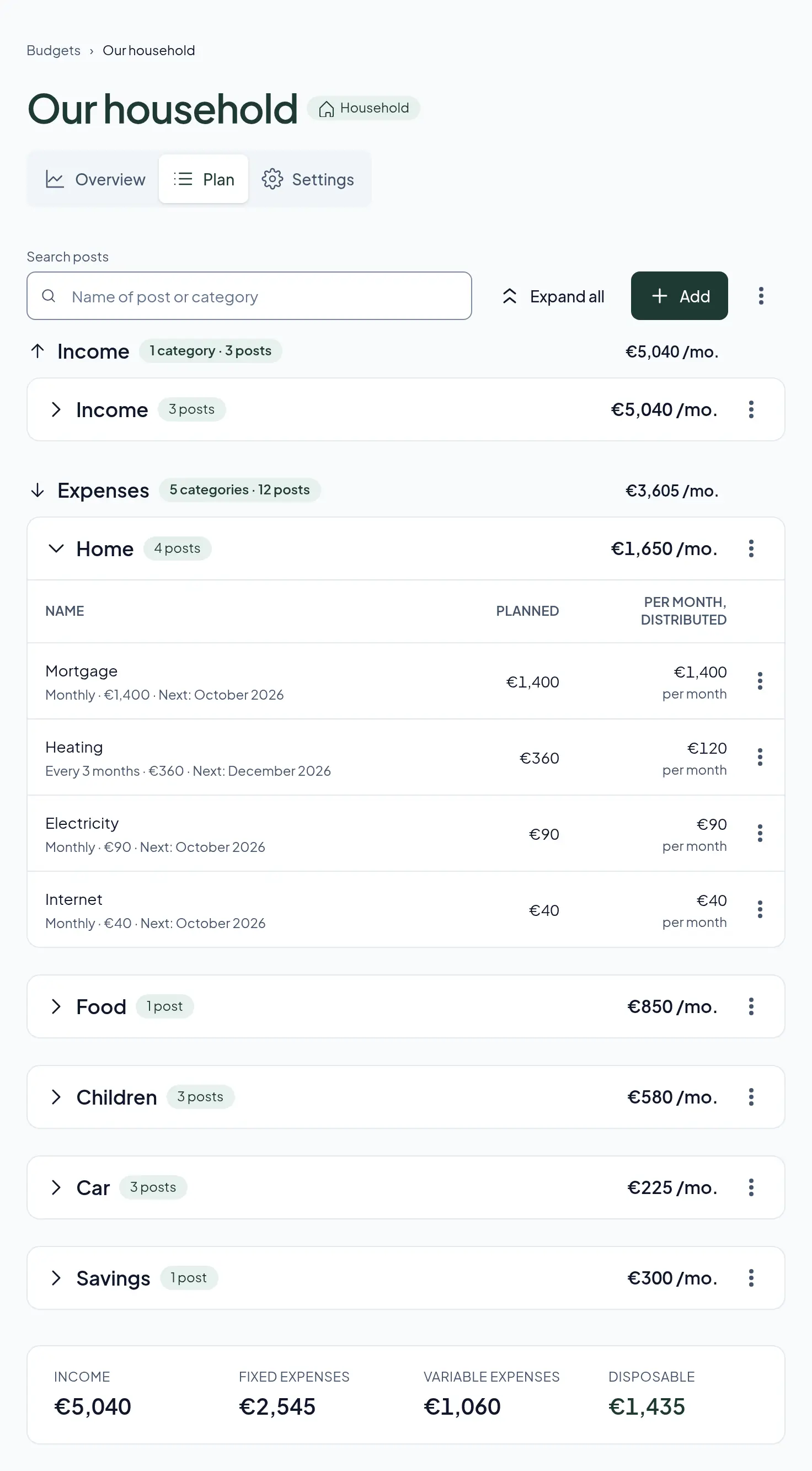Click the Fixed Expenses €2,545 value

277,1406
